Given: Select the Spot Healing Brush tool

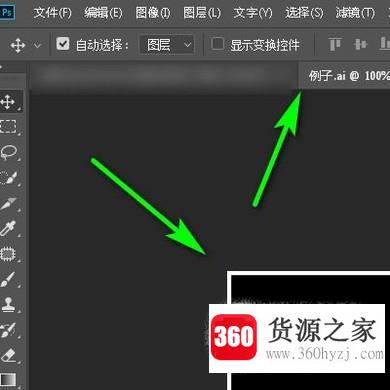Looking at the screenshot, I should click(x=8, y=254).
